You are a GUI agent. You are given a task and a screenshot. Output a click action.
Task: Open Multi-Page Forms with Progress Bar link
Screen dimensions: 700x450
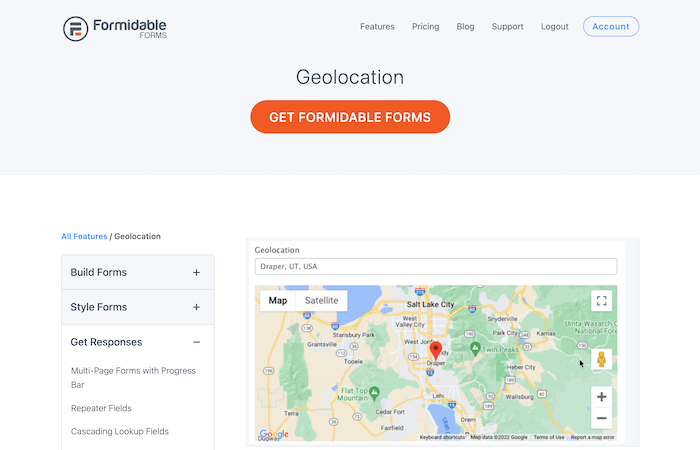pyautogui.click(x=133, y=378)
